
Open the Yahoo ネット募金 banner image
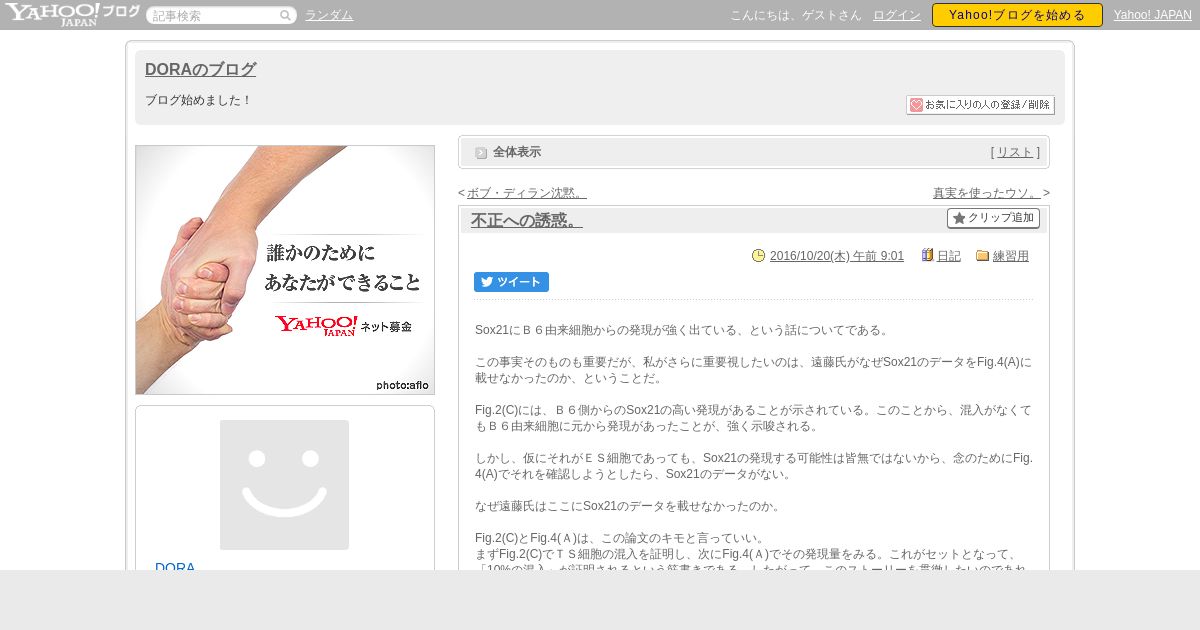point(285,270)
